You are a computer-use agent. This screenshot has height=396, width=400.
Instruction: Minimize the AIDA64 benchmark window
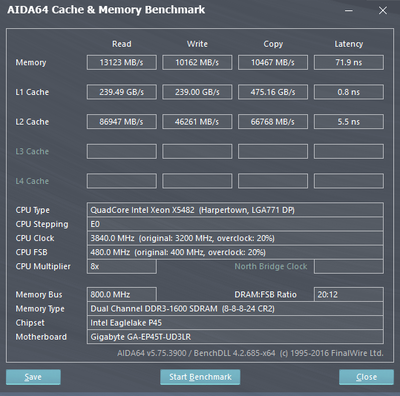pos(349,11)
